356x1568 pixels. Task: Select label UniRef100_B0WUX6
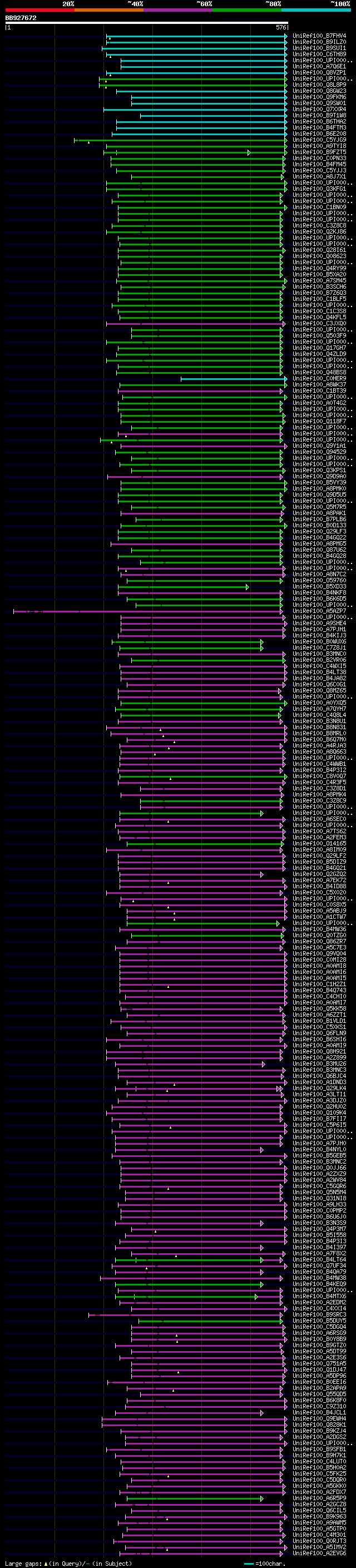tap(319, 641)
